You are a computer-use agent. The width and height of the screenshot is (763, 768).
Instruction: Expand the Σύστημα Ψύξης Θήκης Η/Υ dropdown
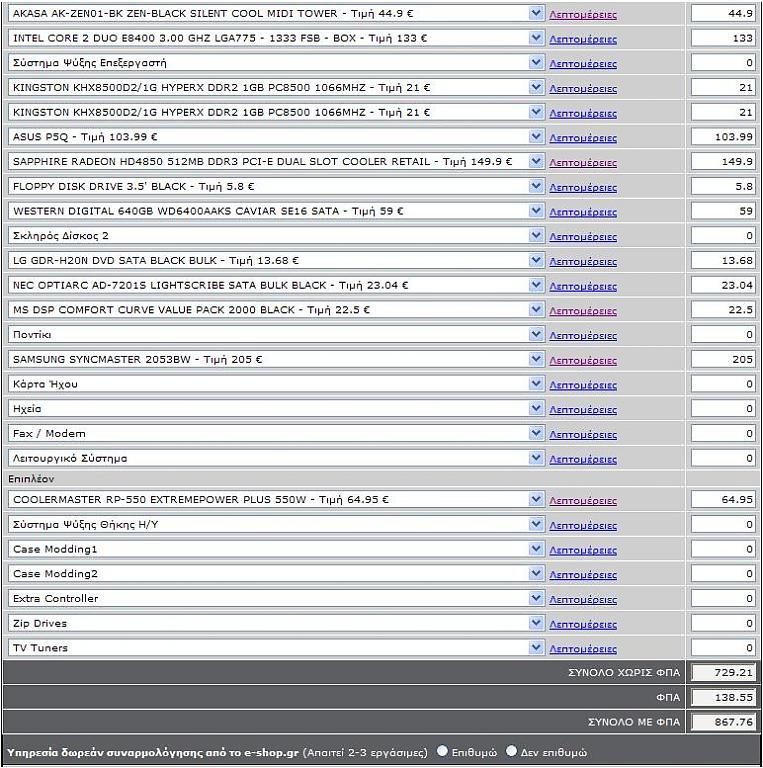coord(276,525)
